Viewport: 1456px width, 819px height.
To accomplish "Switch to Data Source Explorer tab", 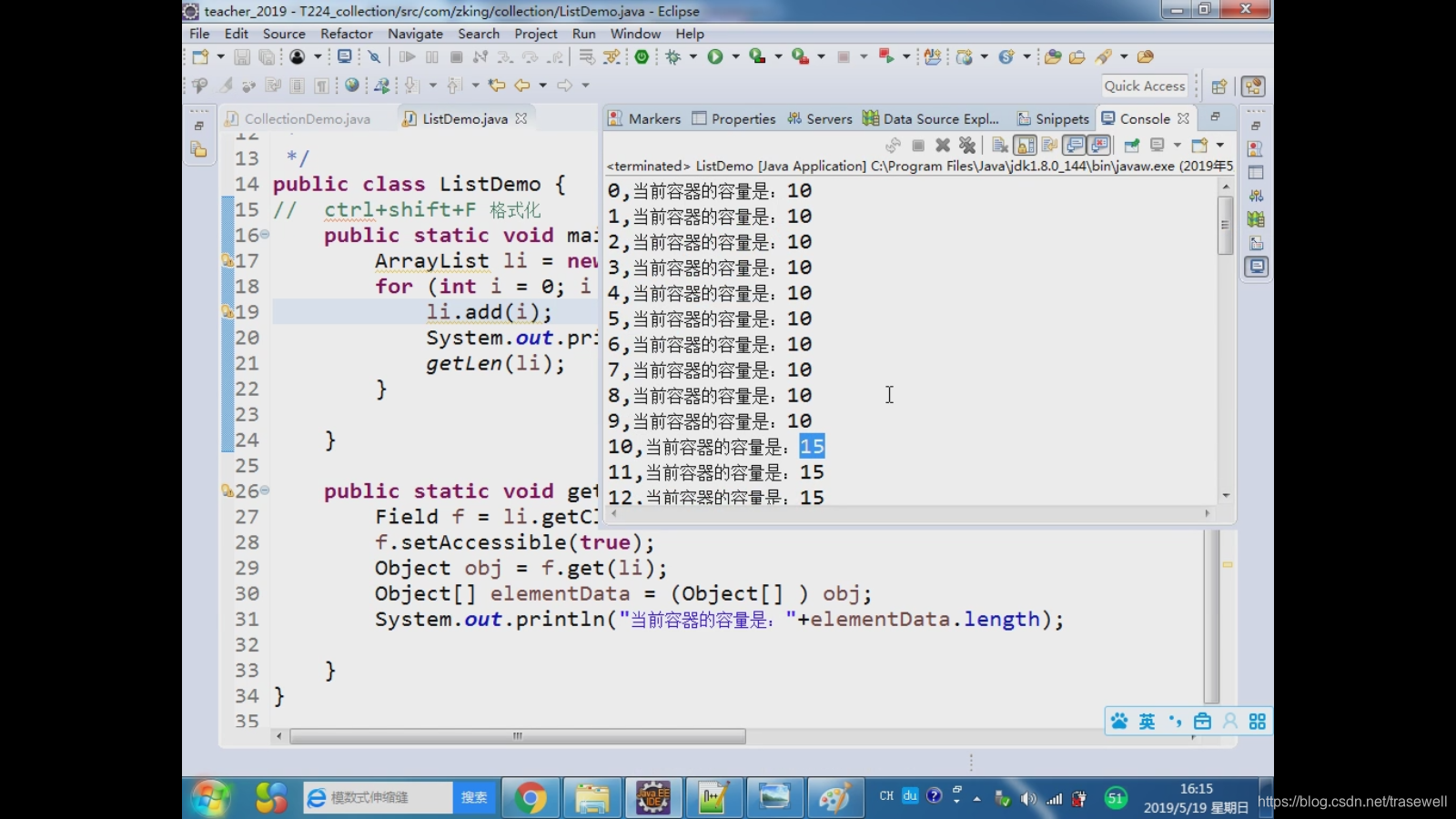I will coord(931,118).
